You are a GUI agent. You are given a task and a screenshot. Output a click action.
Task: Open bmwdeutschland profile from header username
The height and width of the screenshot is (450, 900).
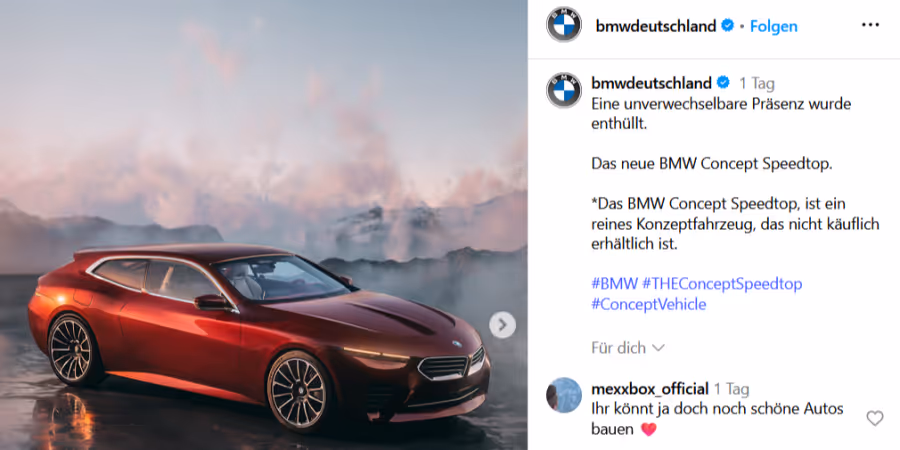coord(656,26)
